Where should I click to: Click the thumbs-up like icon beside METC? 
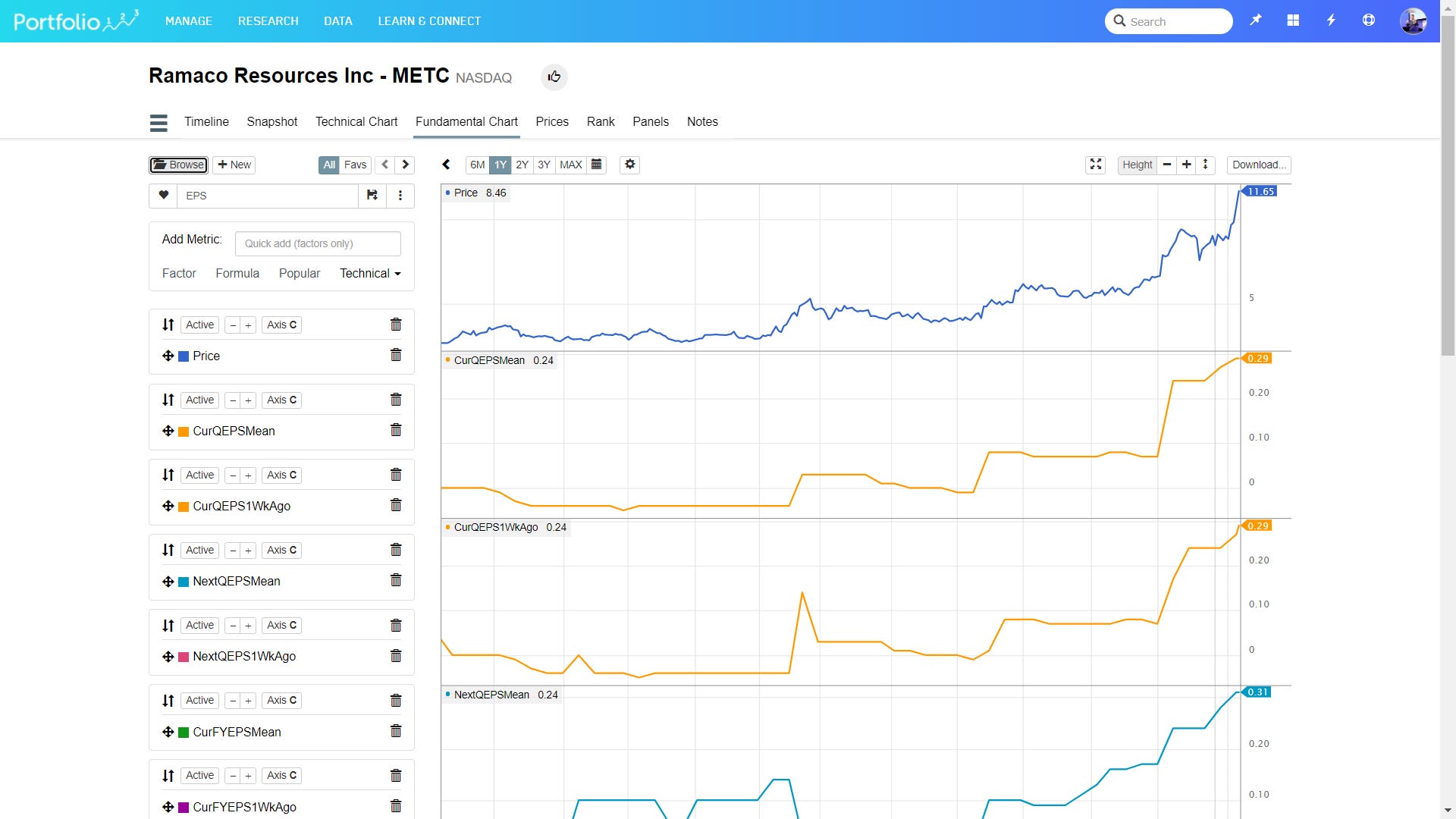coord(554,77)
